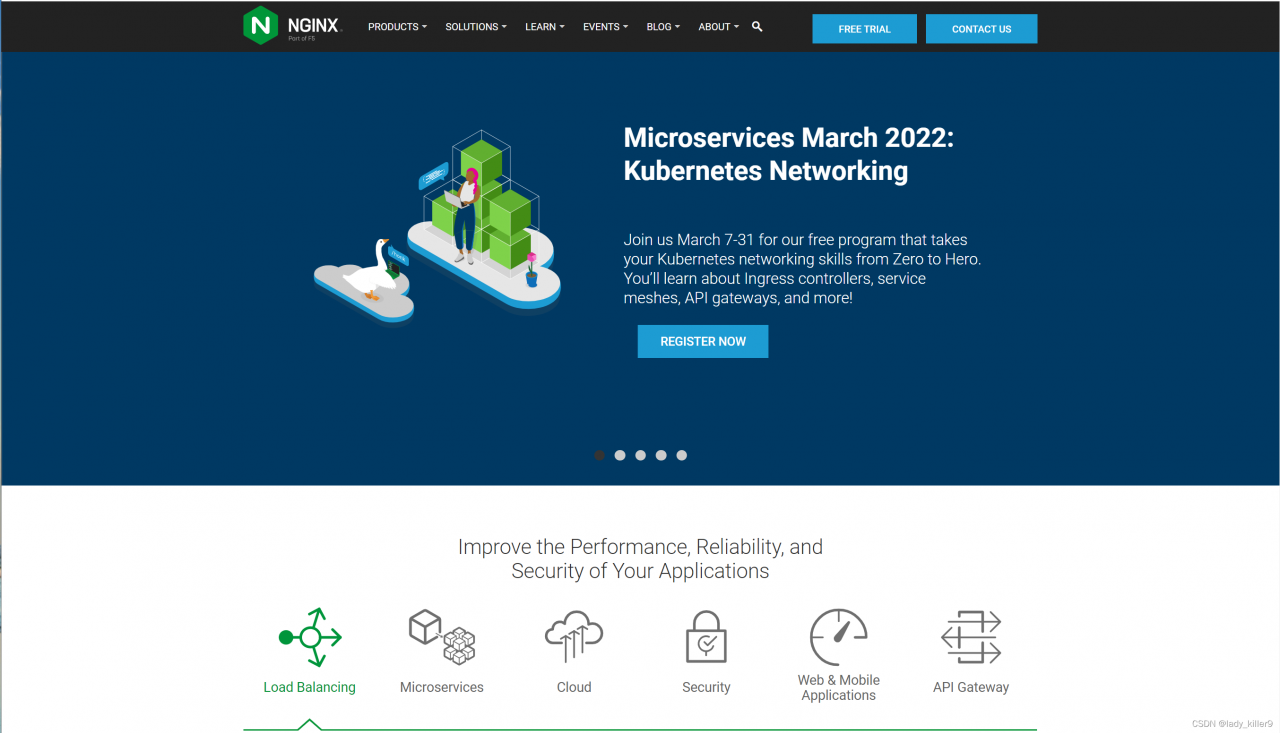1280x733 pixels.
Task: Select the Cloud upload icon
Action: click(x=574, y=637)
